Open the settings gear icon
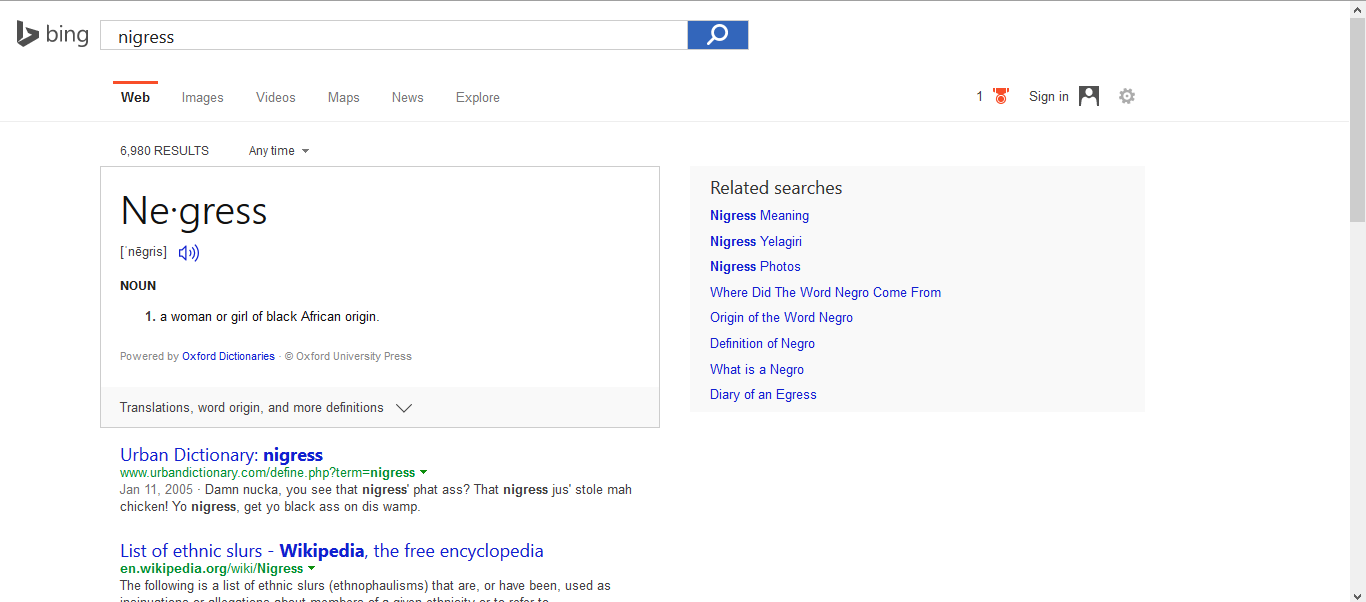Screen dimensions: 1366x602 pyautogui.click(x=1127, y=96)
